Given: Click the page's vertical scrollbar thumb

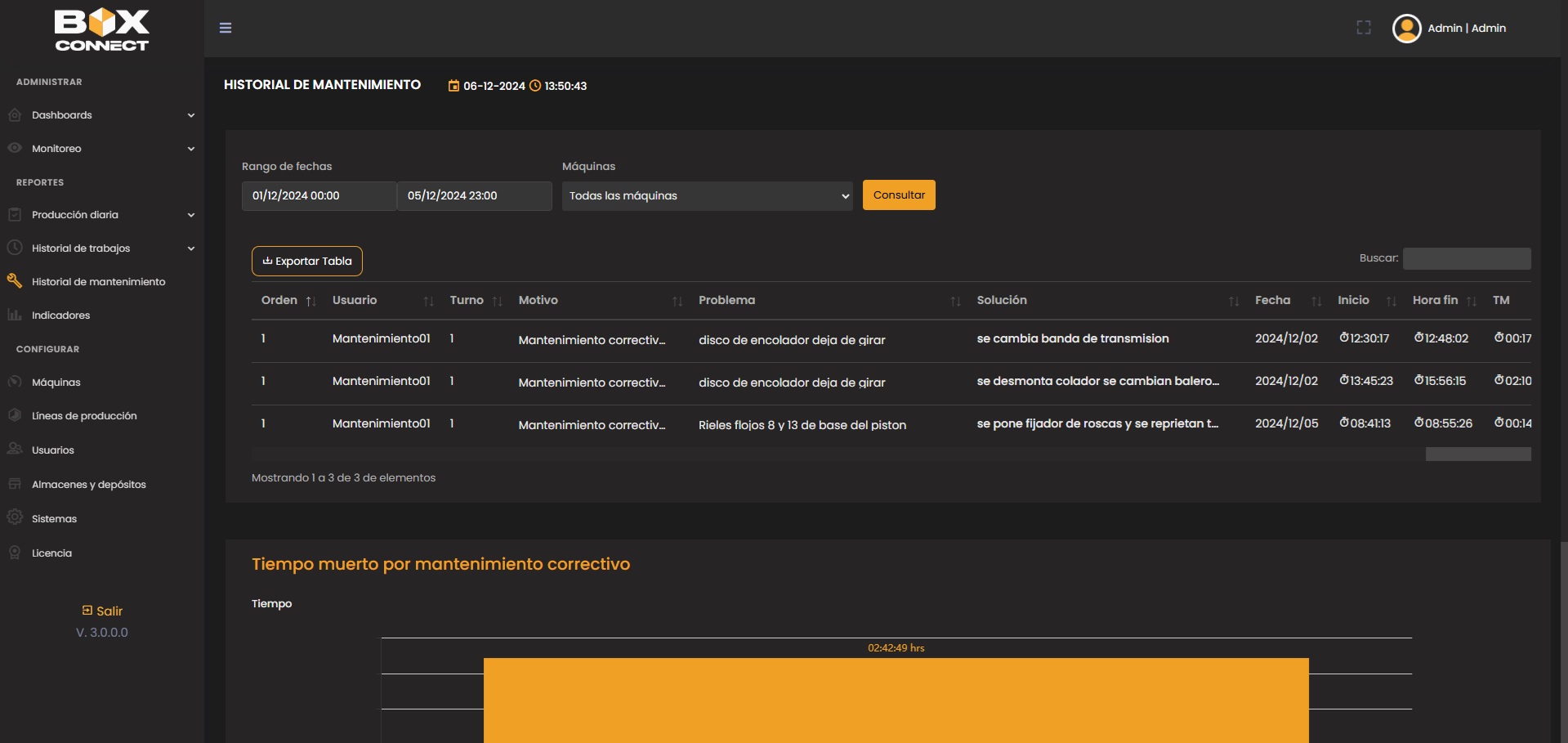Looking at the screenshot, I should tap(1563, 642).
